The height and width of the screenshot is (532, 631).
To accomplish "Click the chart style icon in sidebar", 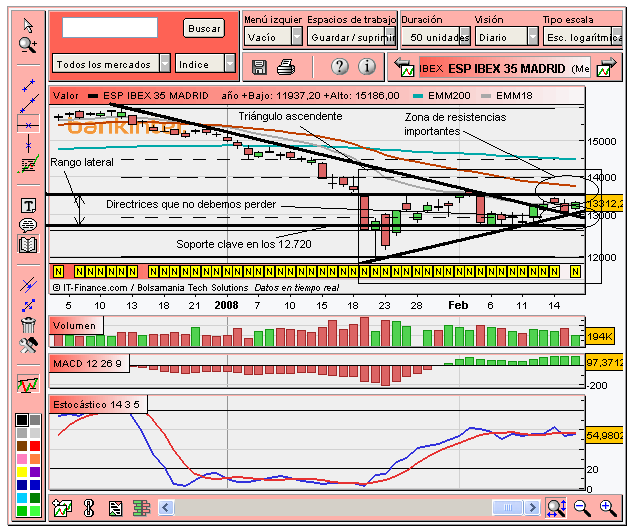I will click(x=28, y=384).
